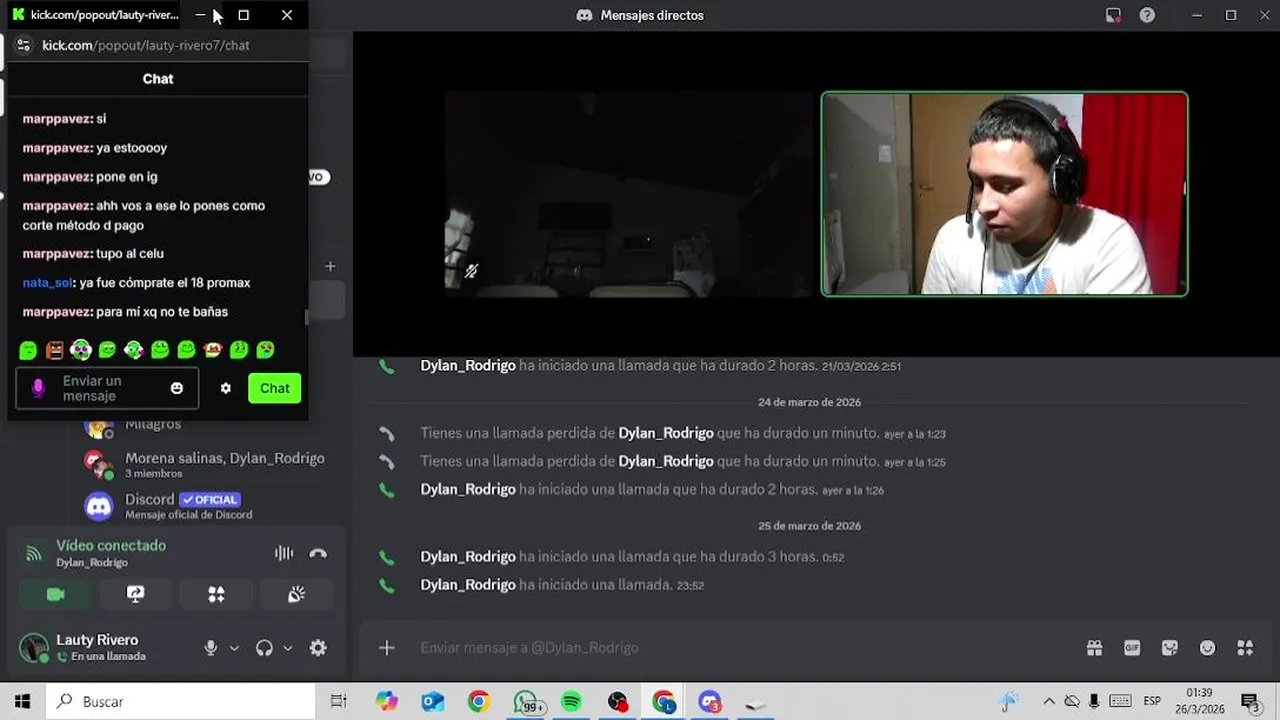This screenshot has height=720, width=1280.
Task: Click marppavez on 'tupo al celu' message
Action: (57, 254)
